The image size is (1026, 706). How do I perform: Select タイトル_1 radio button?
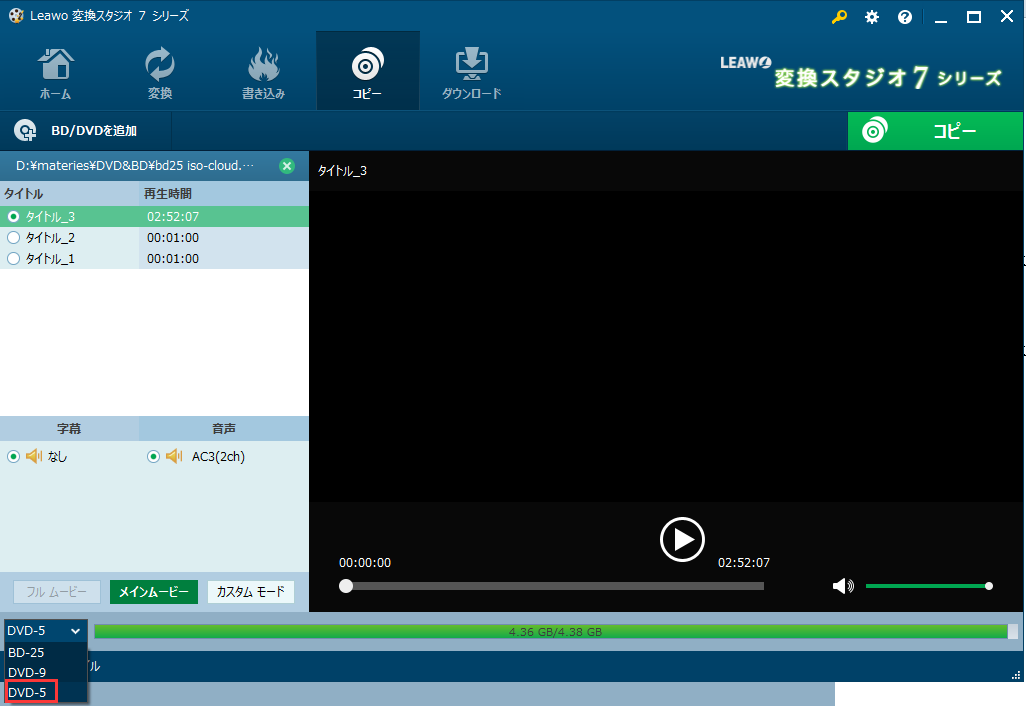tap(13, 258)
